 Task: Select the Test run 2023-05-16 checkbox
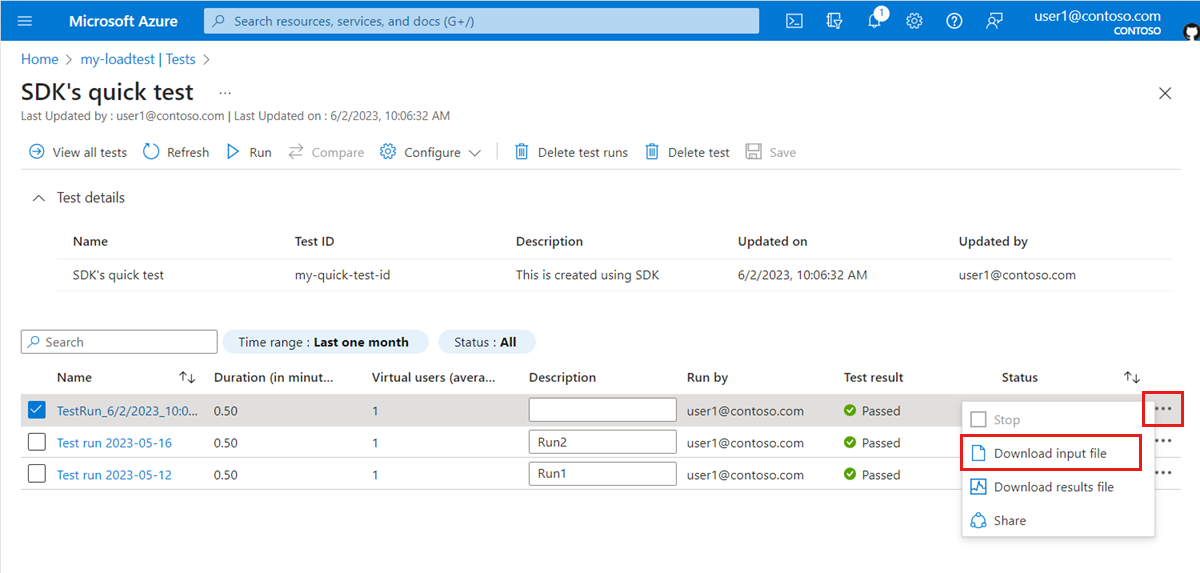(x=37, y=442)
